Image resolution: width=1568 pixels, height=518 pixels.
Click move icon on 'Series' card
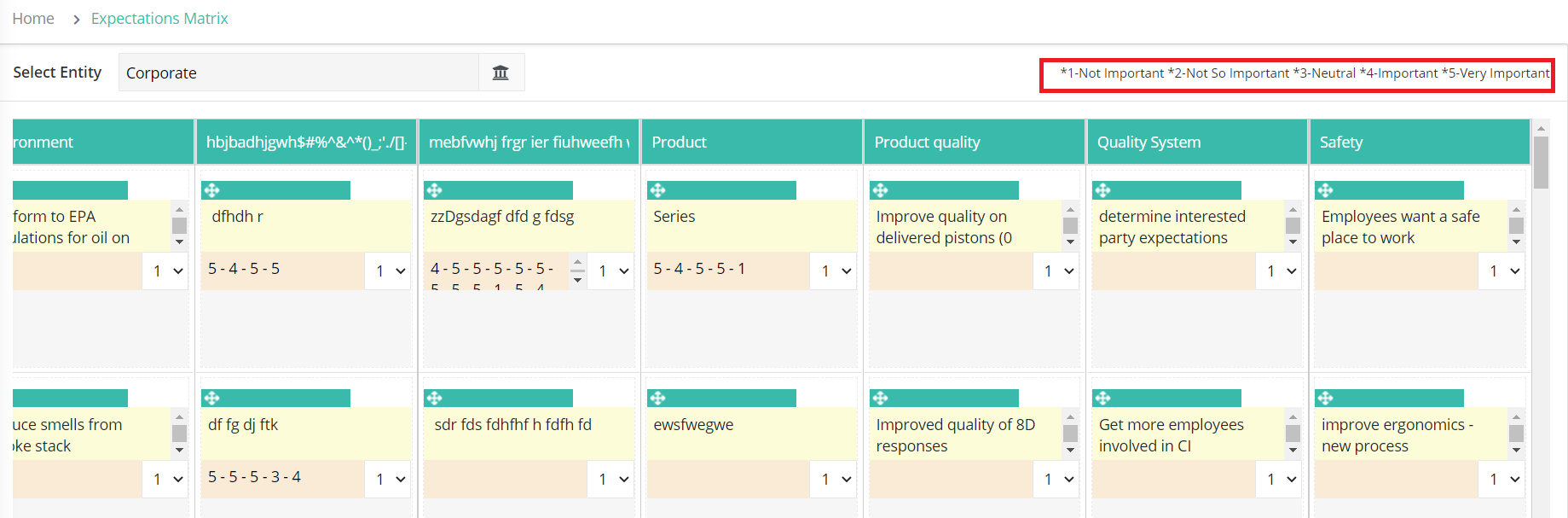[657, 190]
